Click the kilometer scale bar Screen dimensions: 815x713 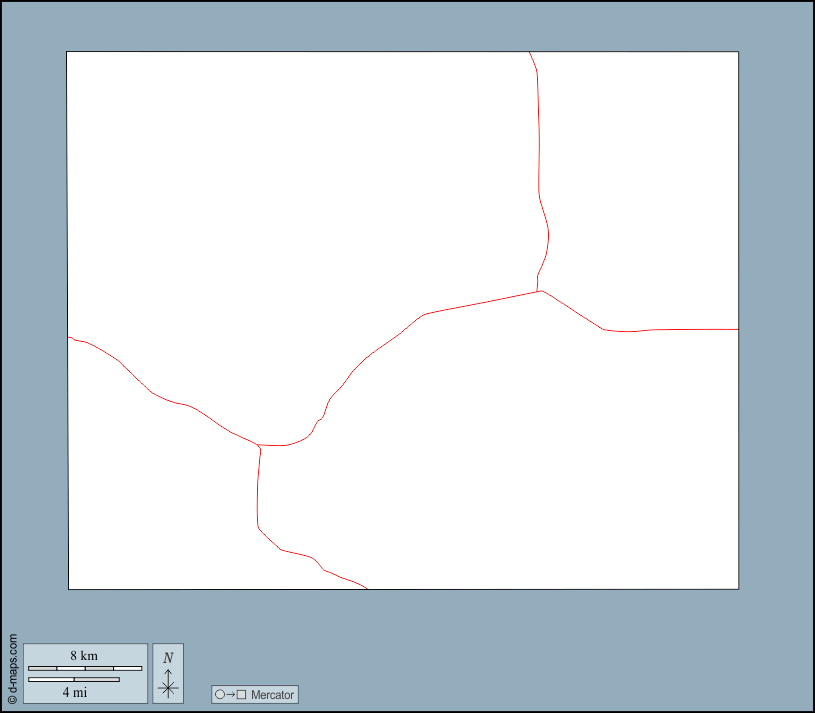click(x=85, y=668)
